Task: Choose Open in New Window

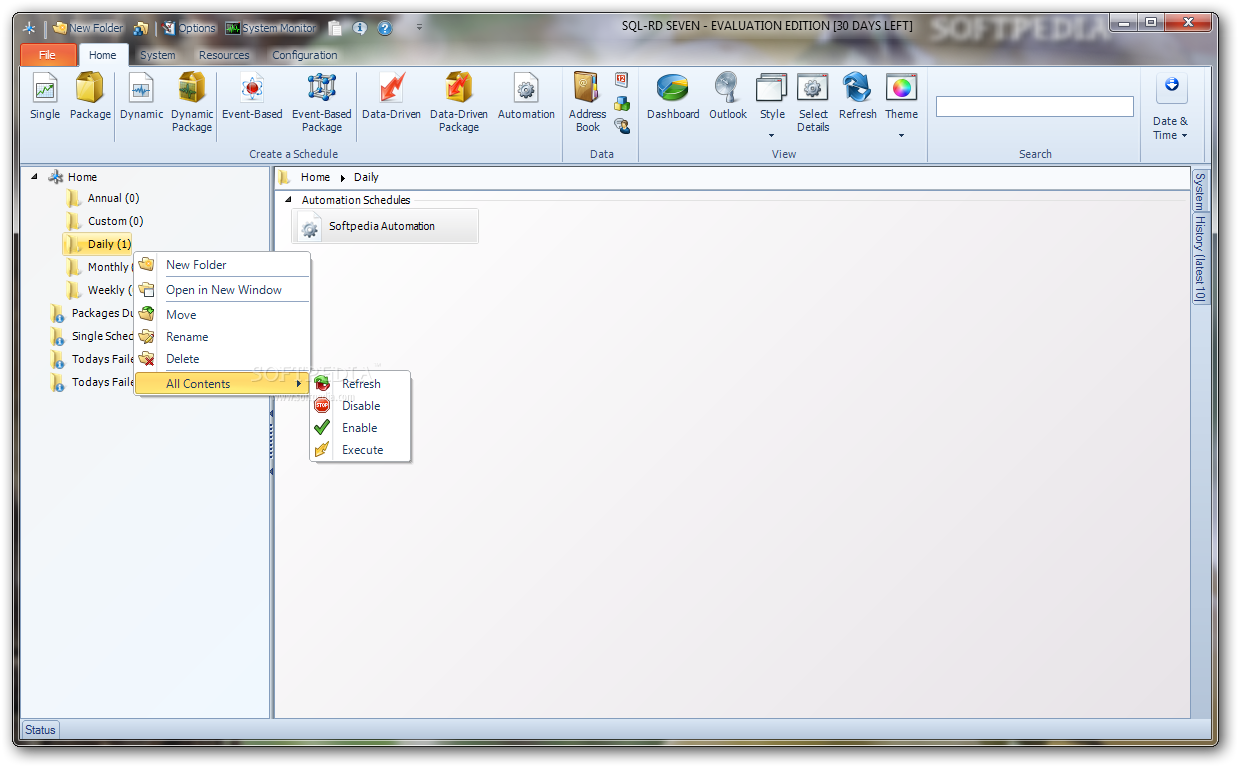Action: coord(222,290)
